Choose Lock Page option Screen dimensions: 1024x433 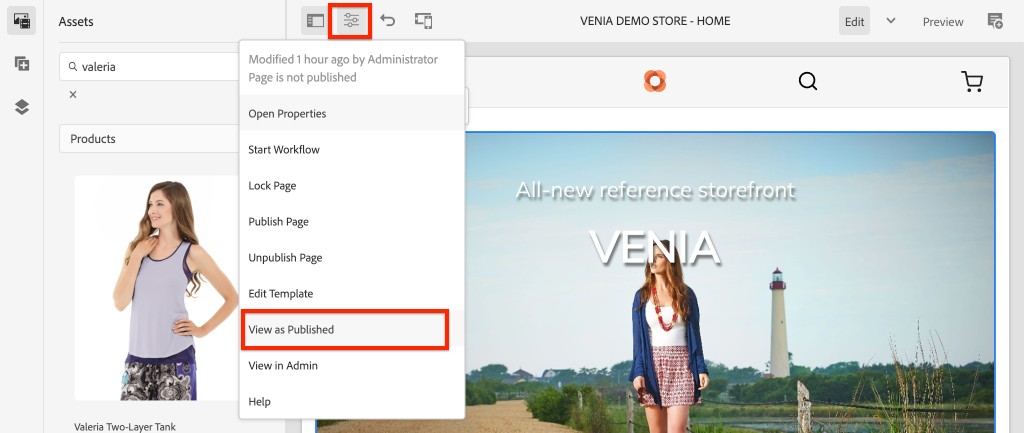pos(352,185)
